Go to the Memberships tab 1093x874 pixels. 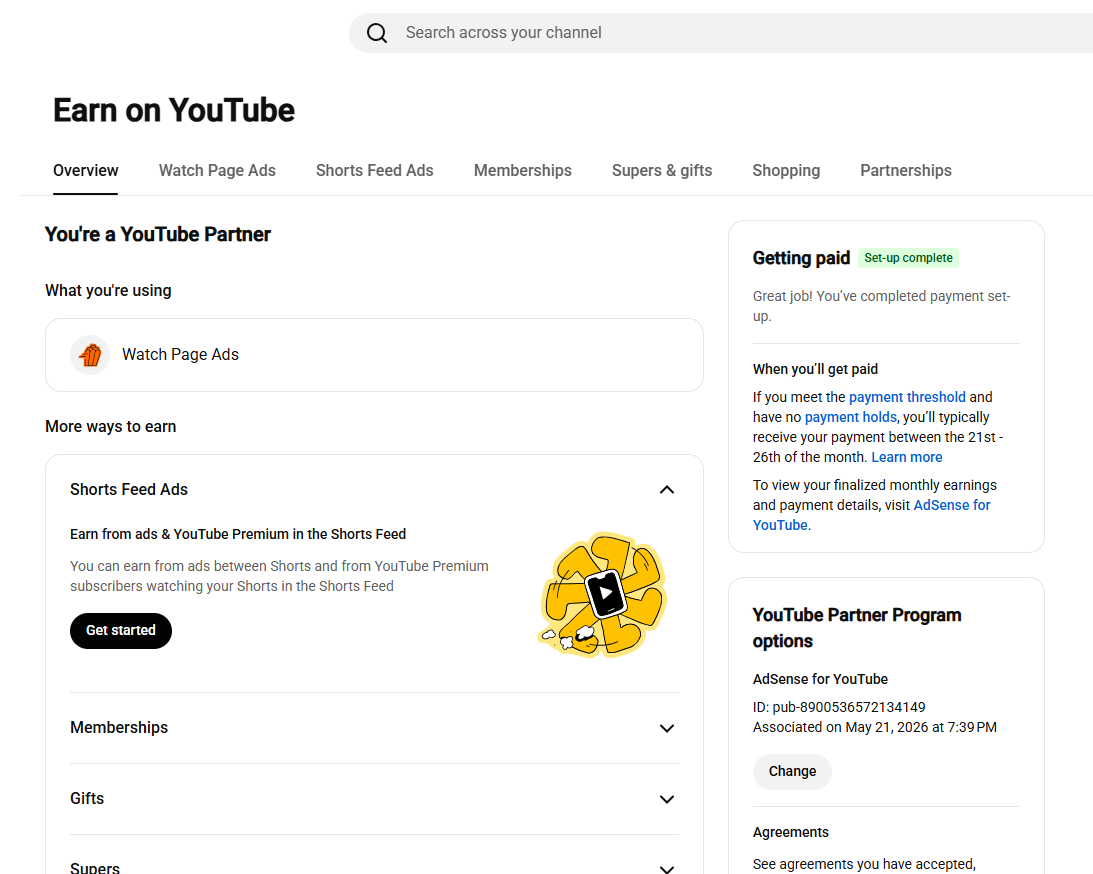click(x=522, y=171)
